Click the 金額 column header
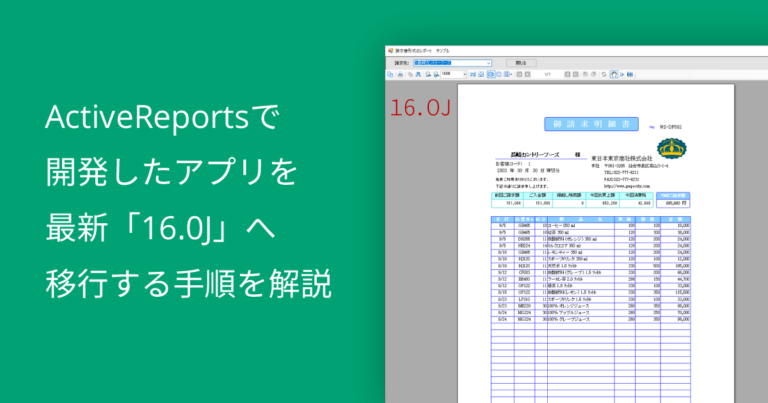Screen dimensions: 768x403 tap(675, 219)
